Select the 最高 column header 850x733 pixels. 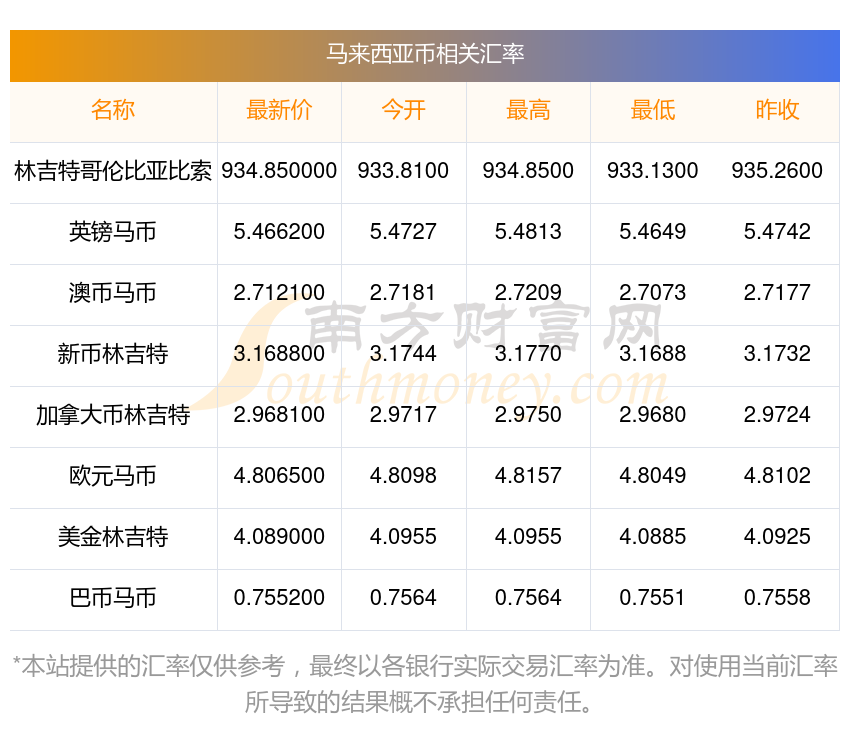(528, 110)
